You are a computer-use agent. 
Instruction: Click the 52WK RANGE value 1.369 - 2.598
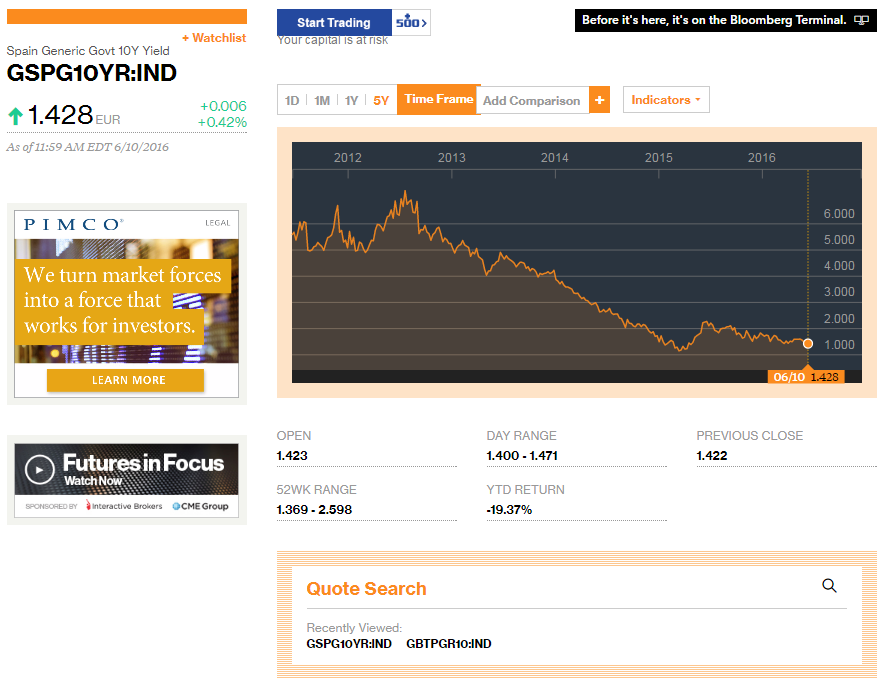(314, 510)
